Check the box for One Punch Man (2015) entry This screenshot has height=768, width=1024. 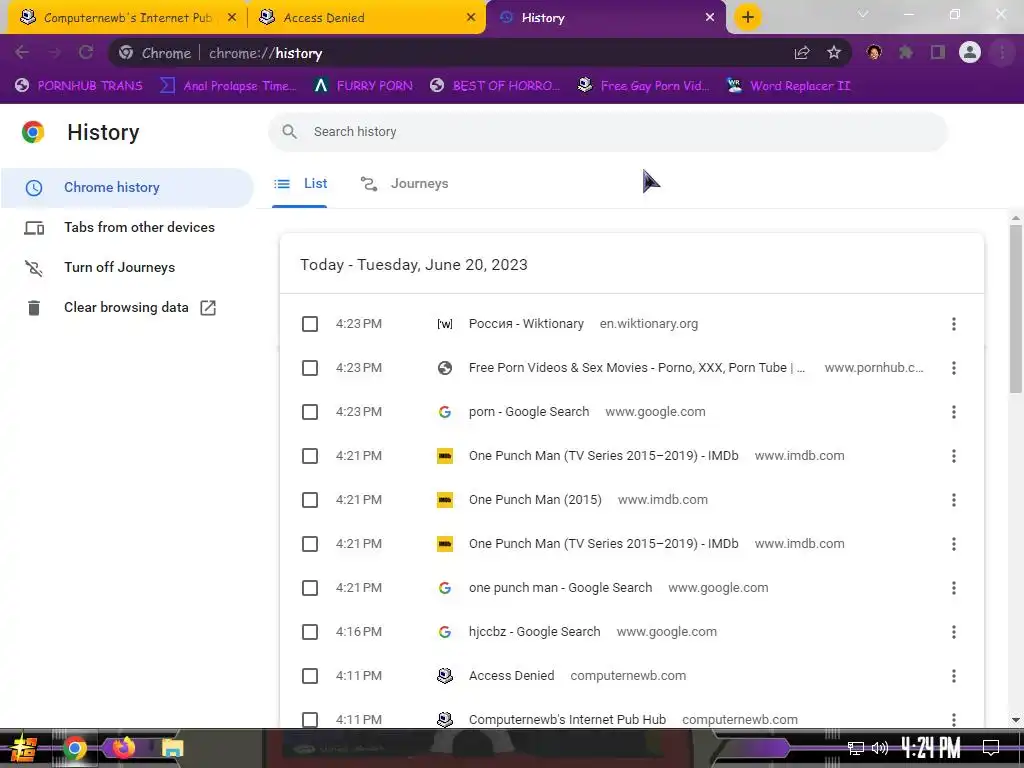[x=310, y=500]
